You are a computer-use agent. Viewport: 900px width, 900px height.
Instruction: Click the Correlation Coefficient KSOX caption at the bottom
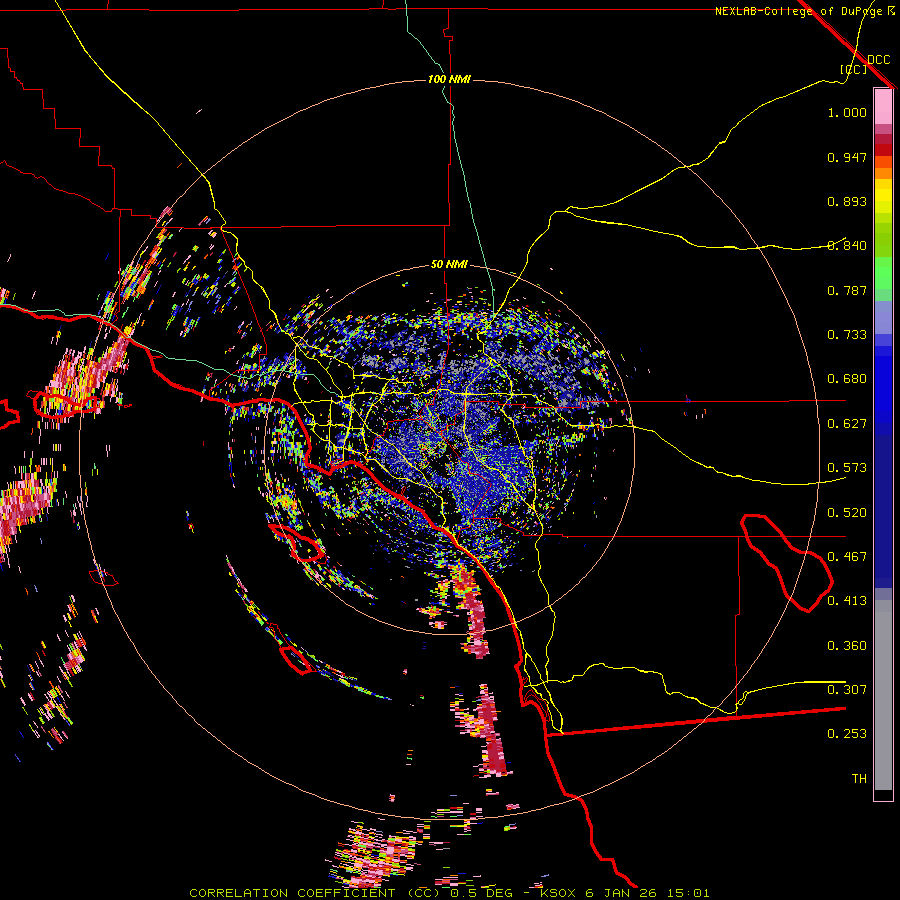(449, 893)
